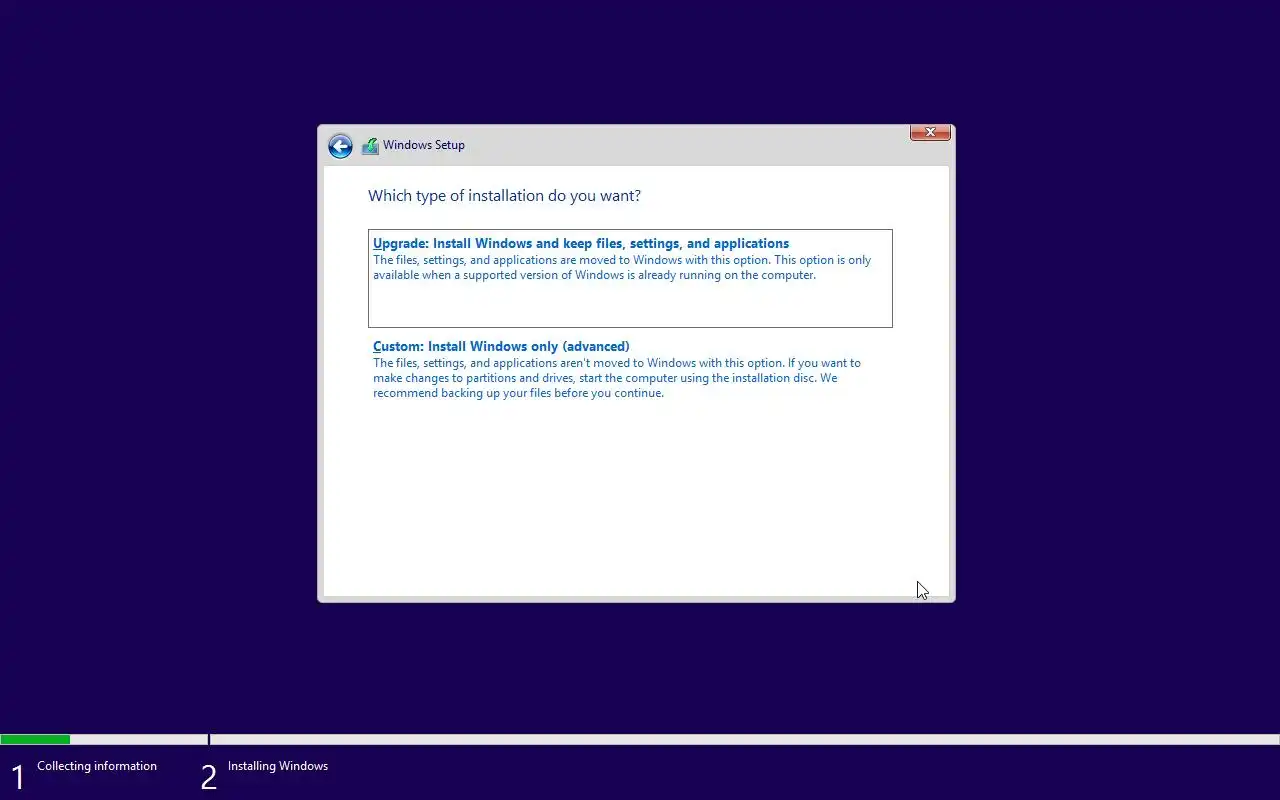The image size is (1280, 800).
Task: Click the Windows Setup disc icon
Action: (x=370, y=145)
